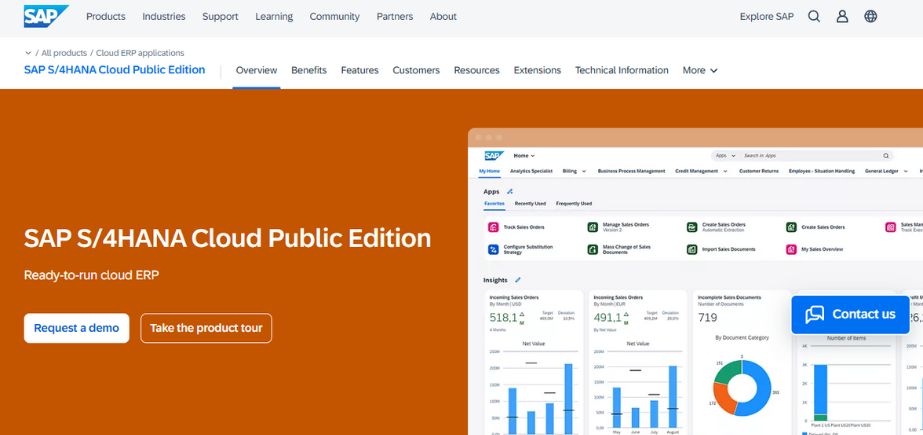Open the user account icon
Viewport: 923px width, 435px height.
(x=842, y=16)
